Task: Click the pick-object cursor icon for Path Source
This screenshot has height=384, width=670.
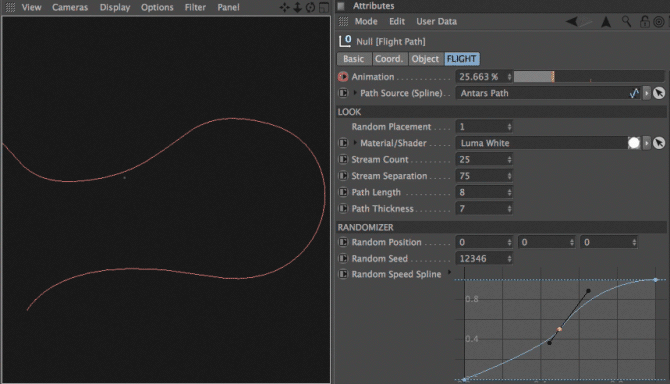Action: [x=659, y=93]
